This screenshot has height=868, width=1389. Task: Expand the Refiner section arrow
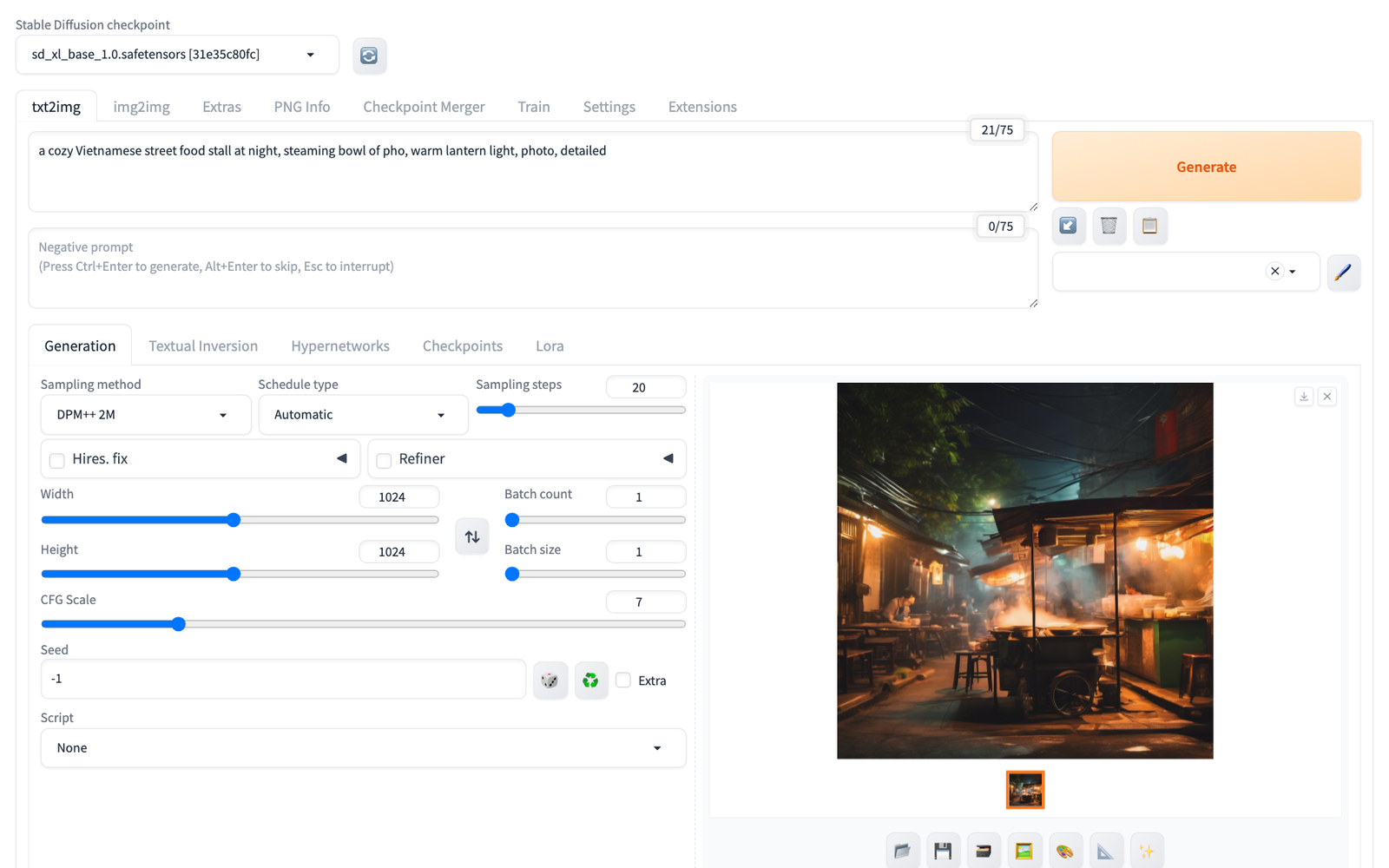point(668,458)
